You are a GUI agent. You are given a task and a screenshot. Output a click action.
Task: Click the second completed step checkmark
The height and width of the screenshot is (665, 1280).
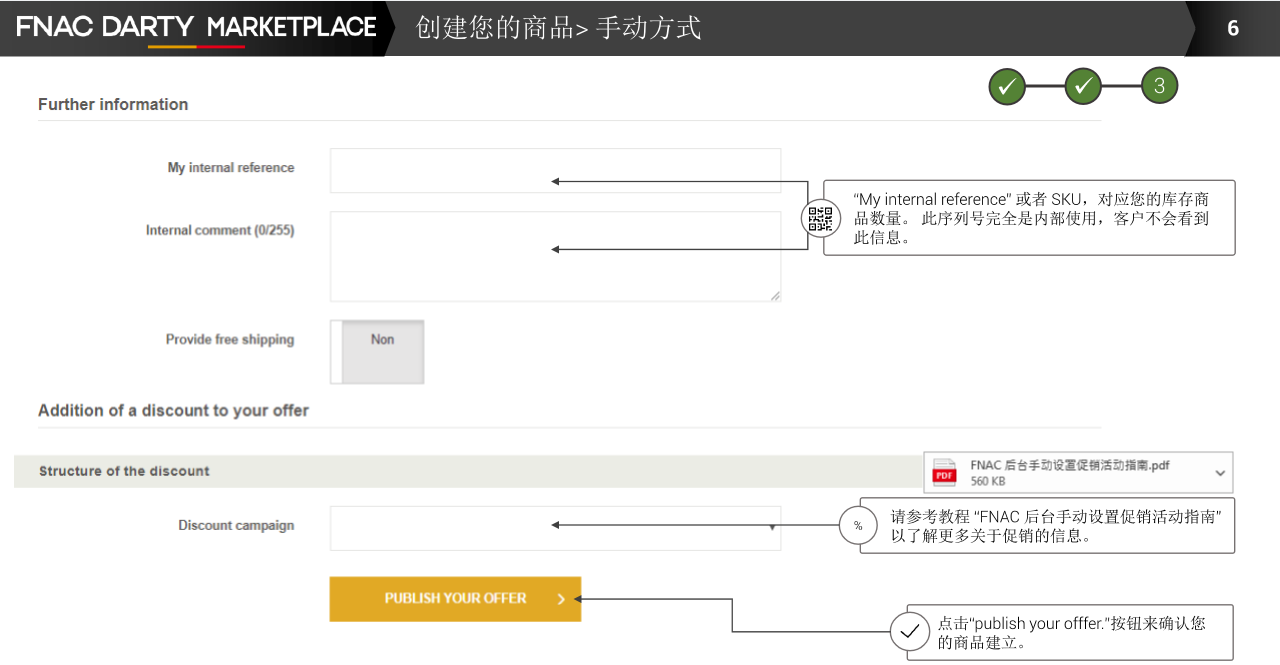coord(1083,87)
